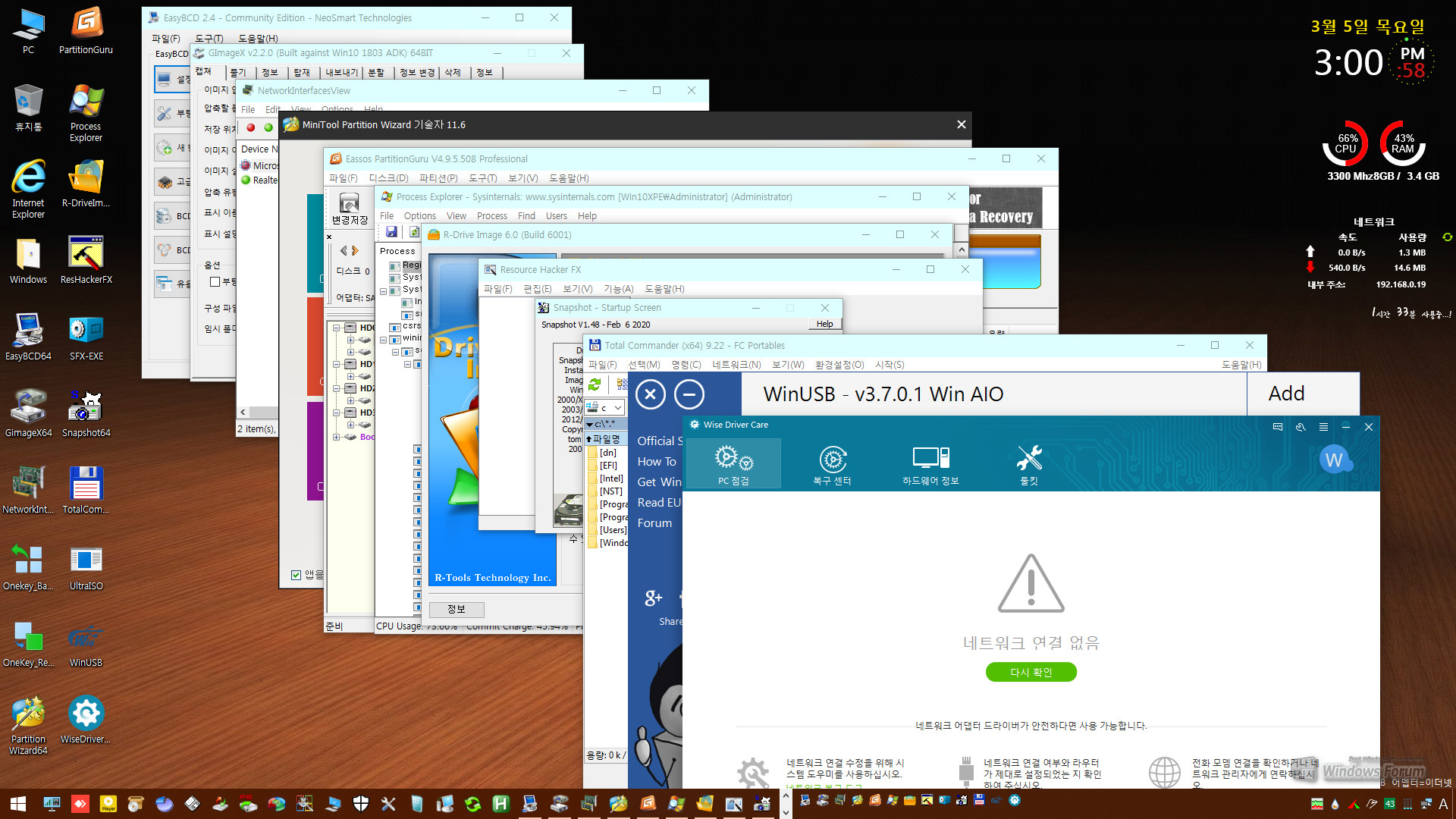This screenshot has height=819, width=1456.
Task: Open 선택(M) menu in Total Commander
Action: point(644,365)
